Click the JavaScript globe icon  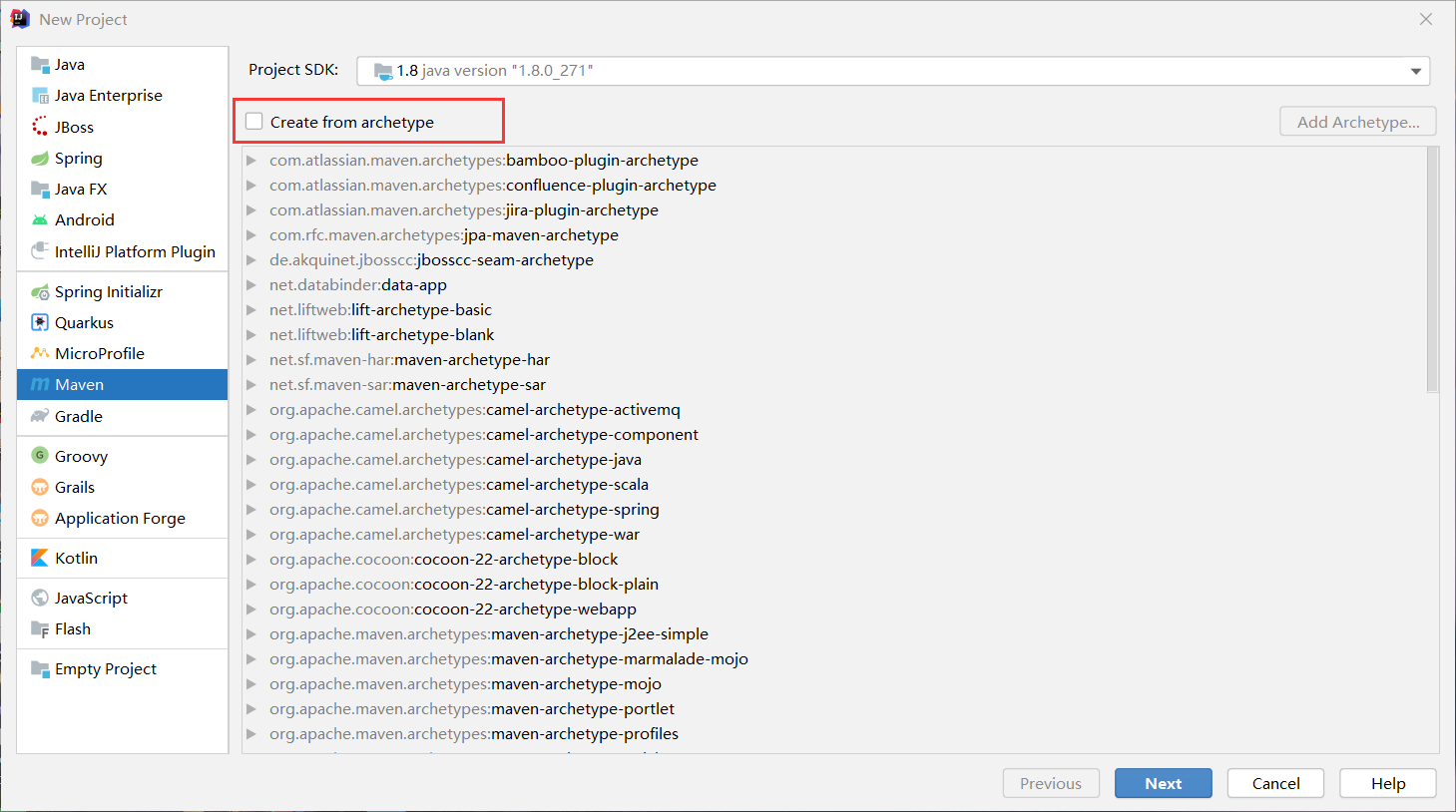[40, 598]
